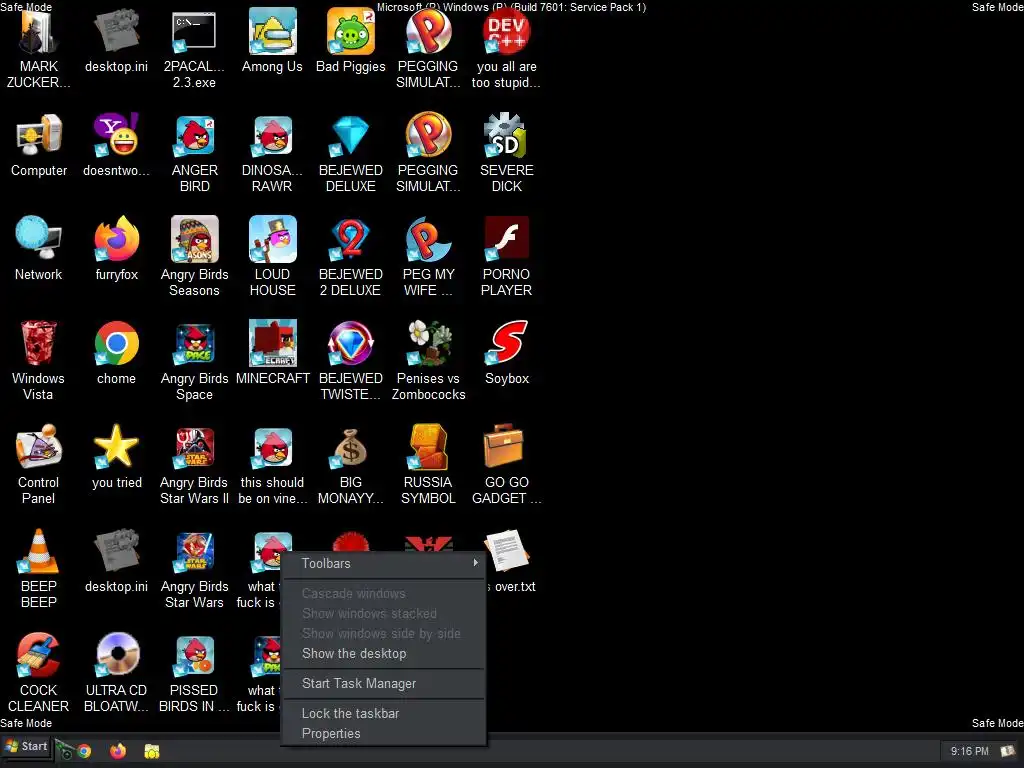The image size is (1024, 768).
Task: Choose Show the desktop from context menu
Action: 384,653
